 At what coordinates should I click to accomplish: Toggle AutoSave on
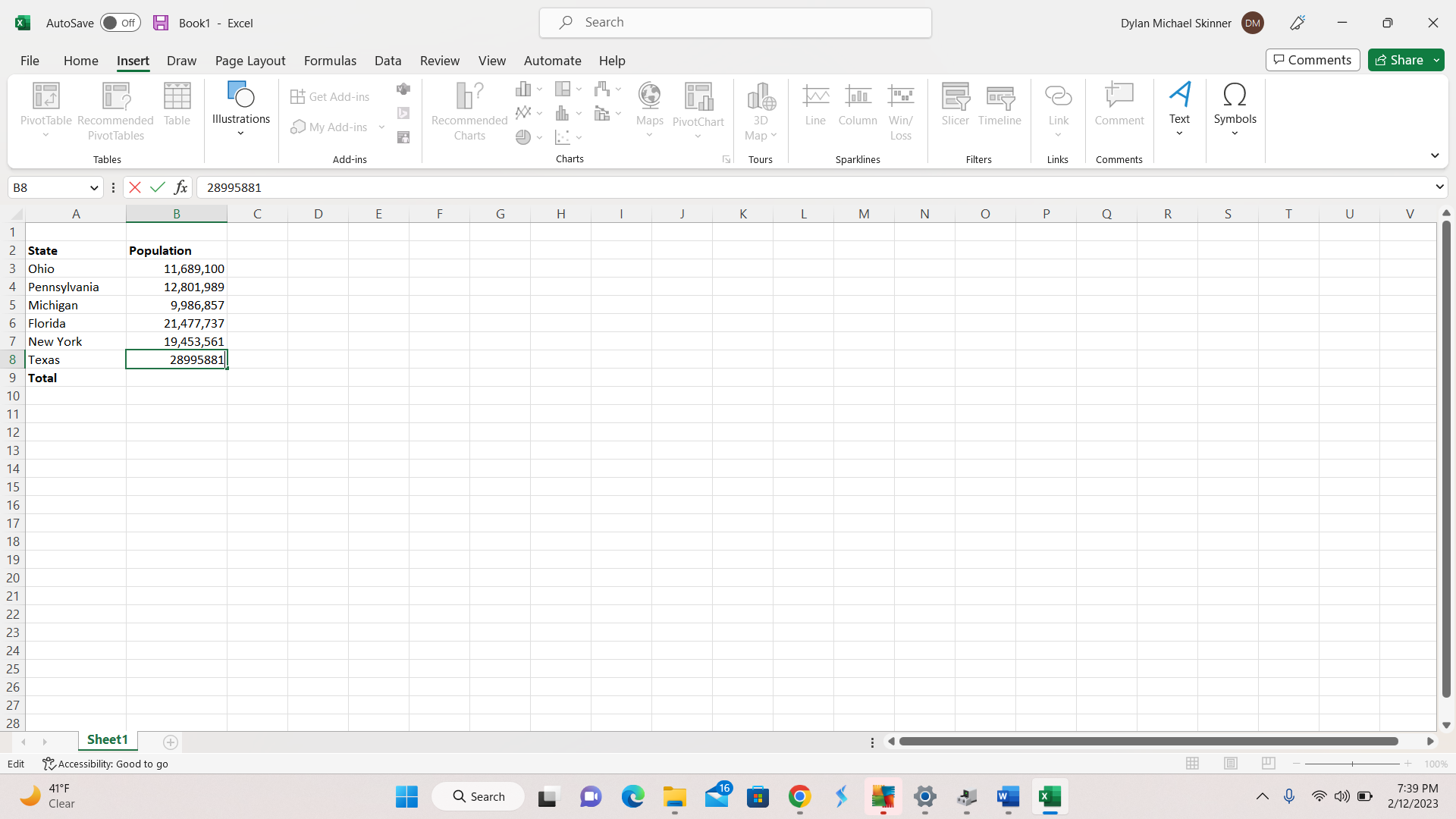120,23
